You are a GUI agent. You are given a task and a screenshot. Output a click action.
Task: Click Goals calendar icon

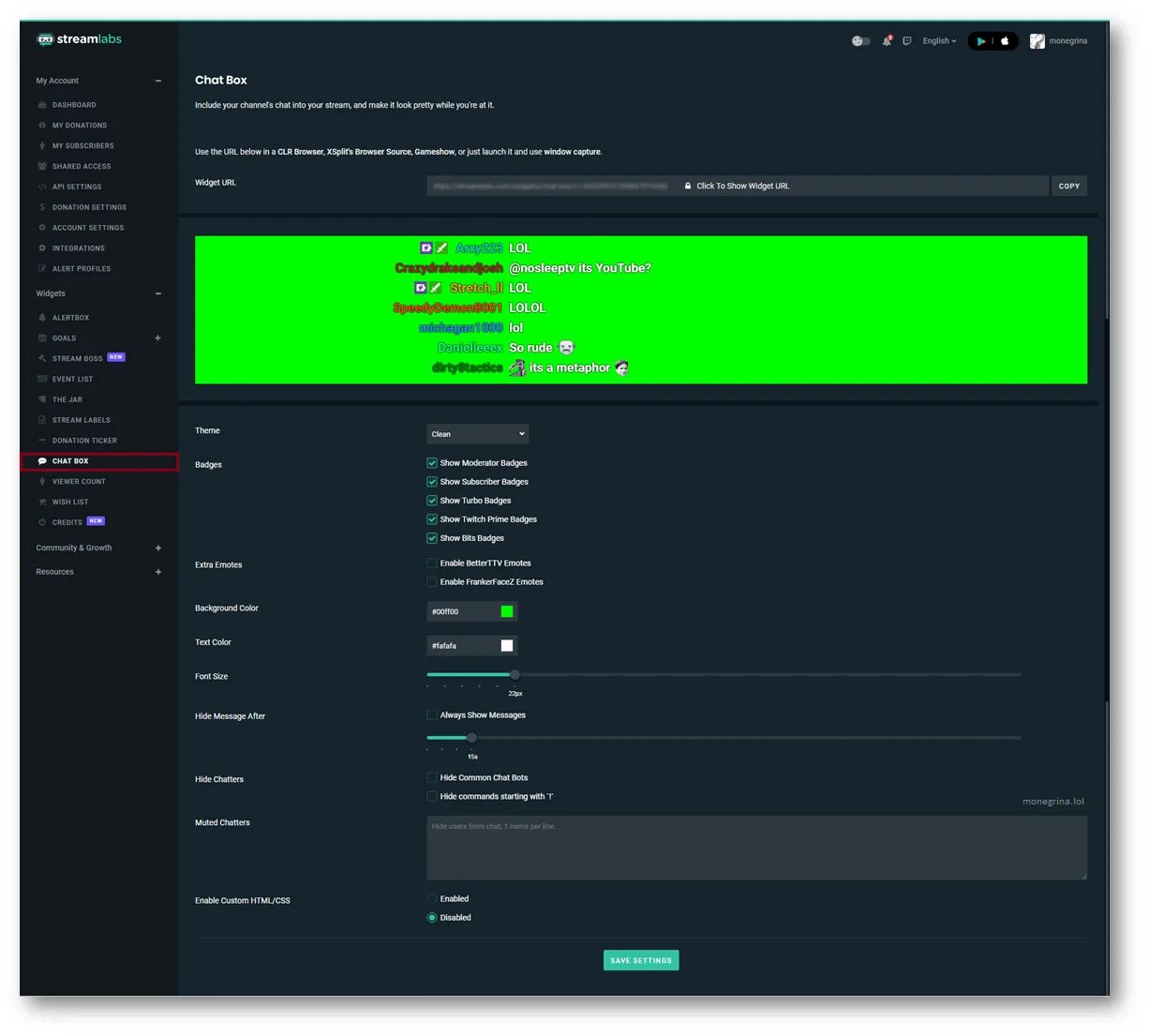coord(42,338)
